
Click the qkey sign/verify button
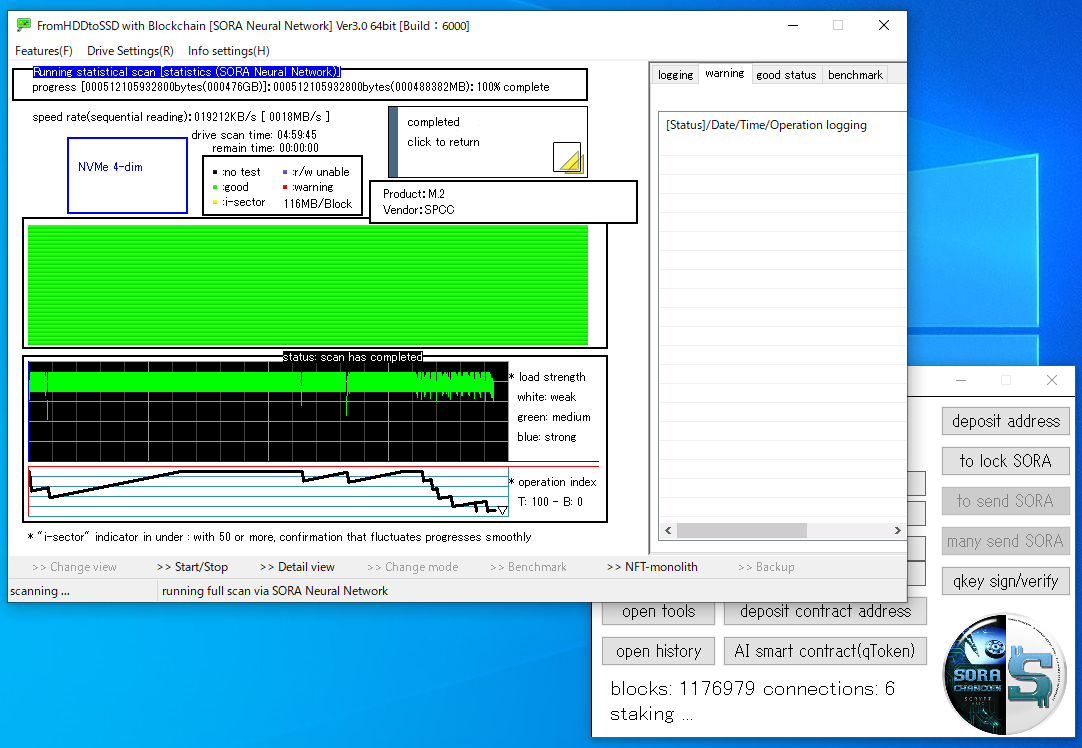tap(1005, 581)
